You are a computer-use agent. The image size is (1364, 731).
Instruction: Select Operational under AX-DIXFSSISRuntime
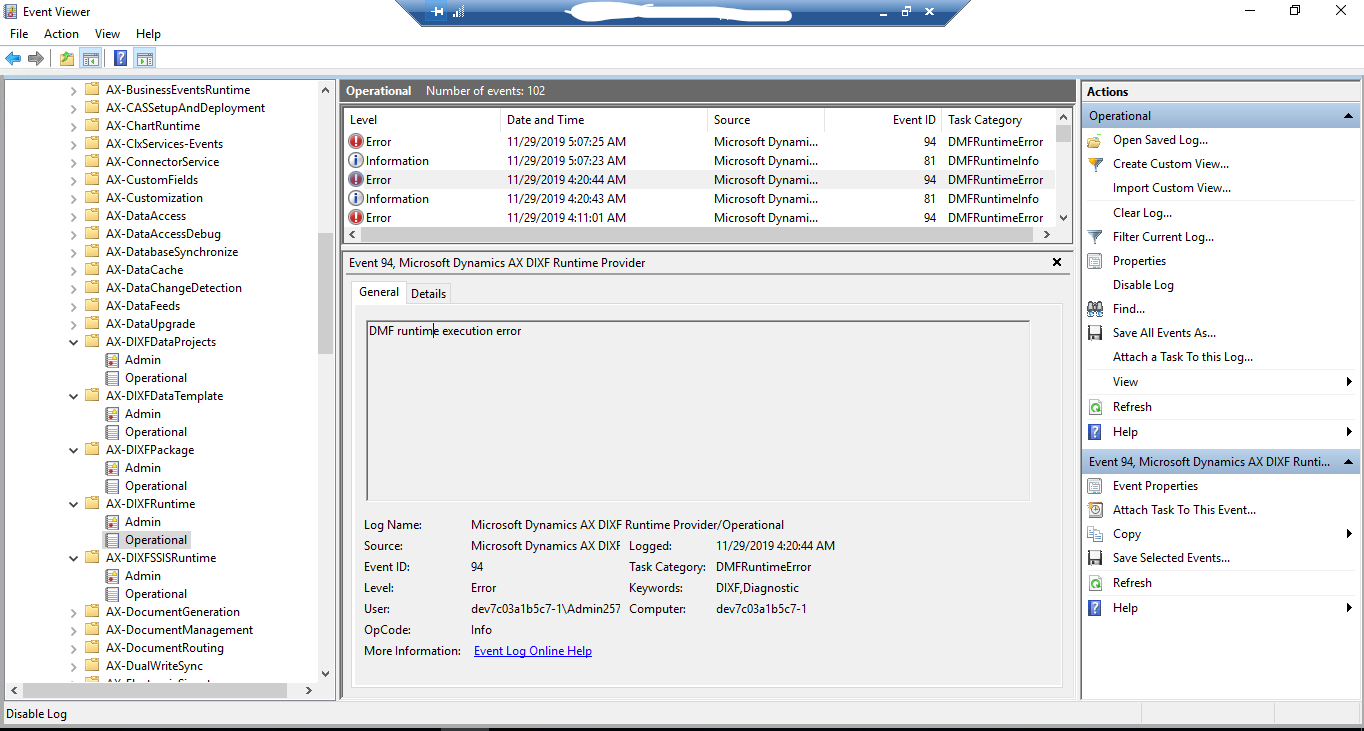(x=156, y=594)
